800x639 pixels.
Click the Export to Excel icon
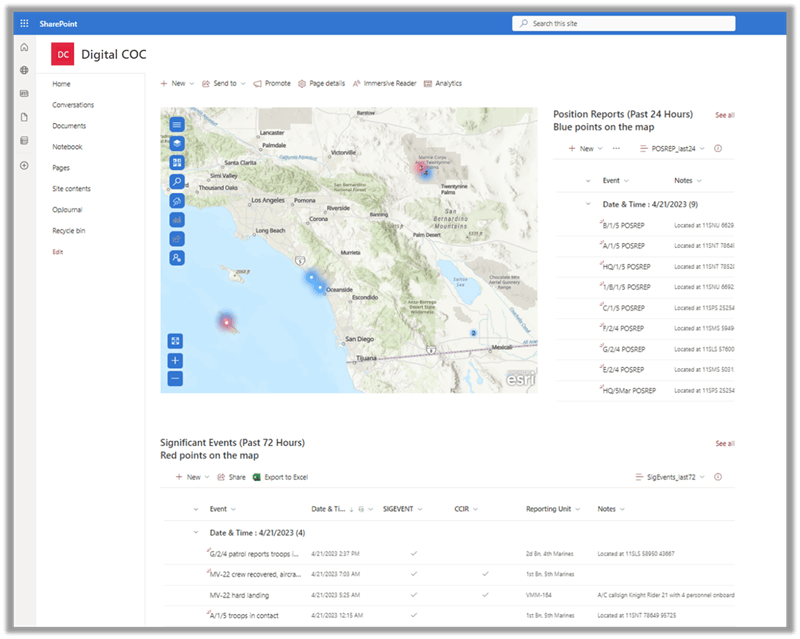(x=257, y=477)
